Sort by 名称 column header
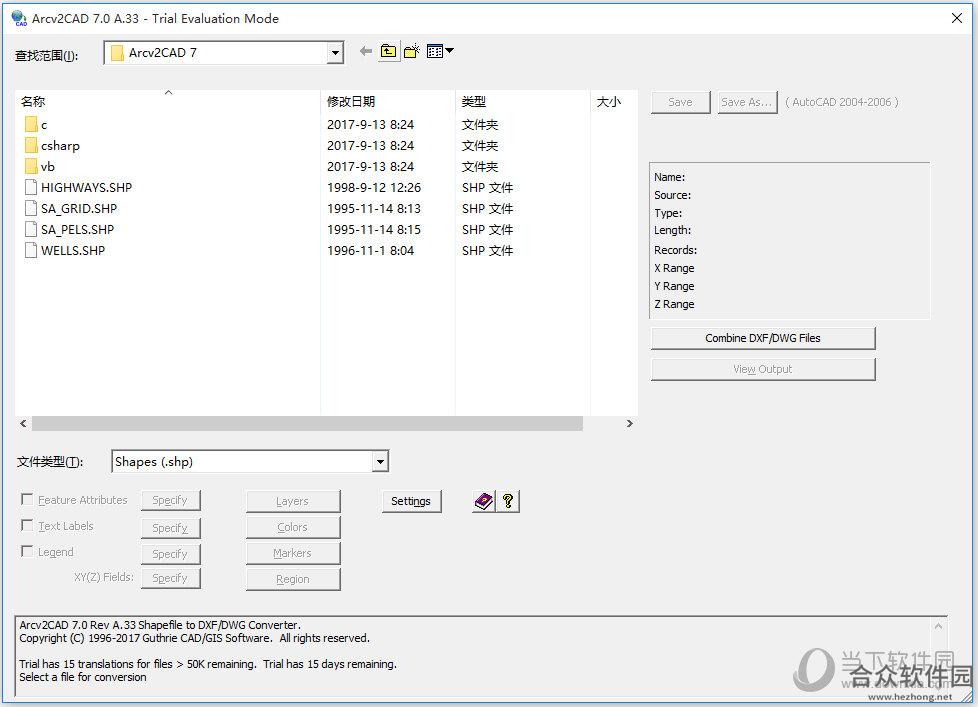Image resolution: width=978 pixels, height=707 pixels. coord(167,102)
